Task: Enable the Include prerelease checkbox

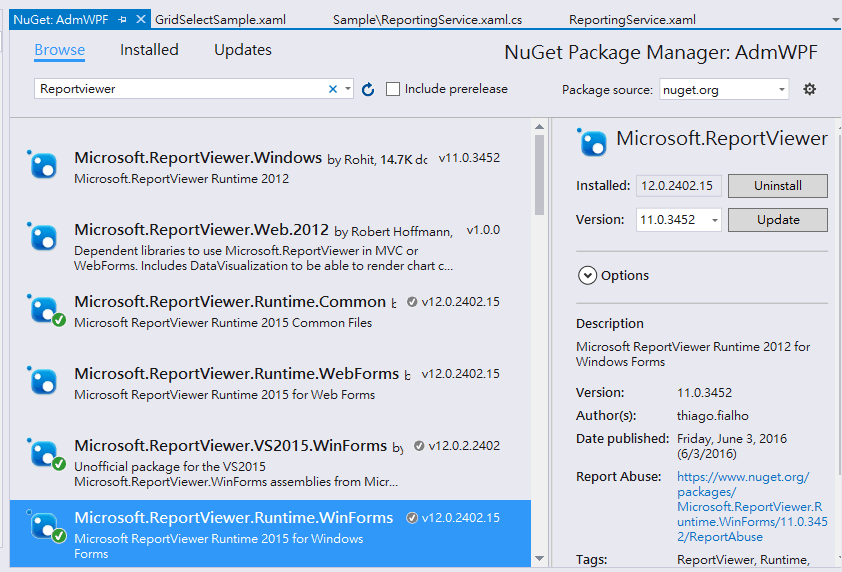Action: tap(393, 89)
